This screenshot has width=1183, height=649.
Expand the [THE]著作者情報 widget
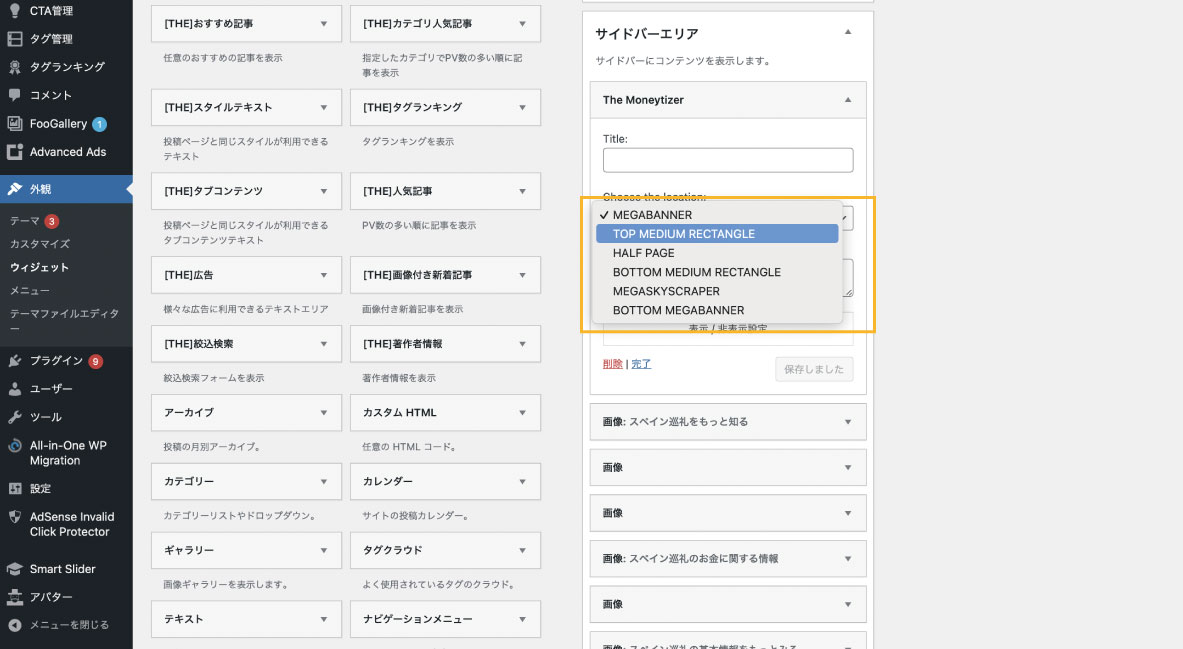tap(522, 344)
